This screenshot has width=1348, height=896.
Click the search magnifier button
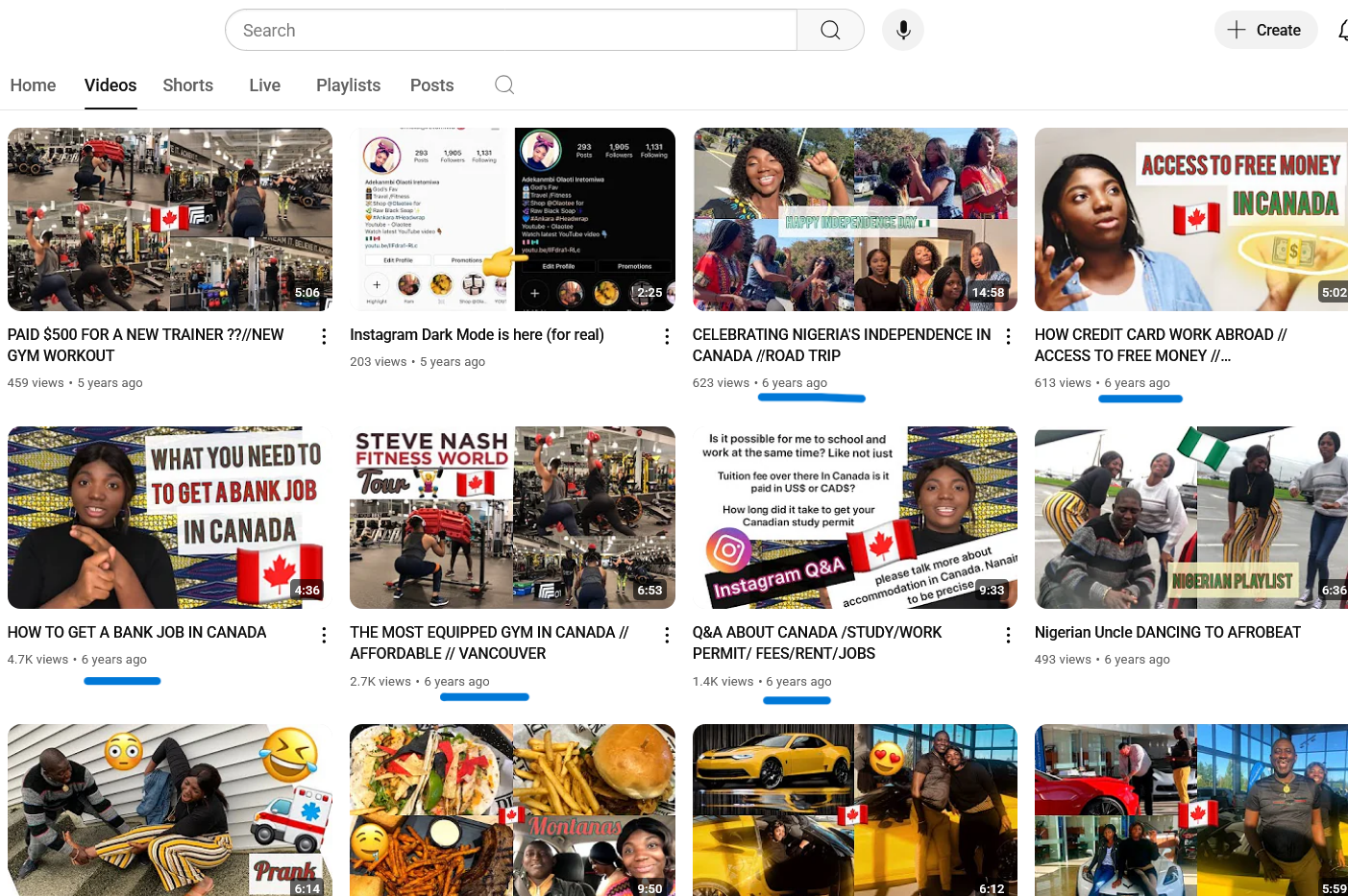click(830, 31)
